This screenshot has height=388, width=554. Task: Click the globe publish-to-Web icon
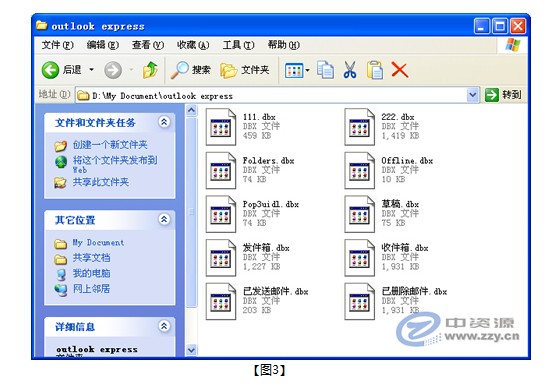[61, 162]
